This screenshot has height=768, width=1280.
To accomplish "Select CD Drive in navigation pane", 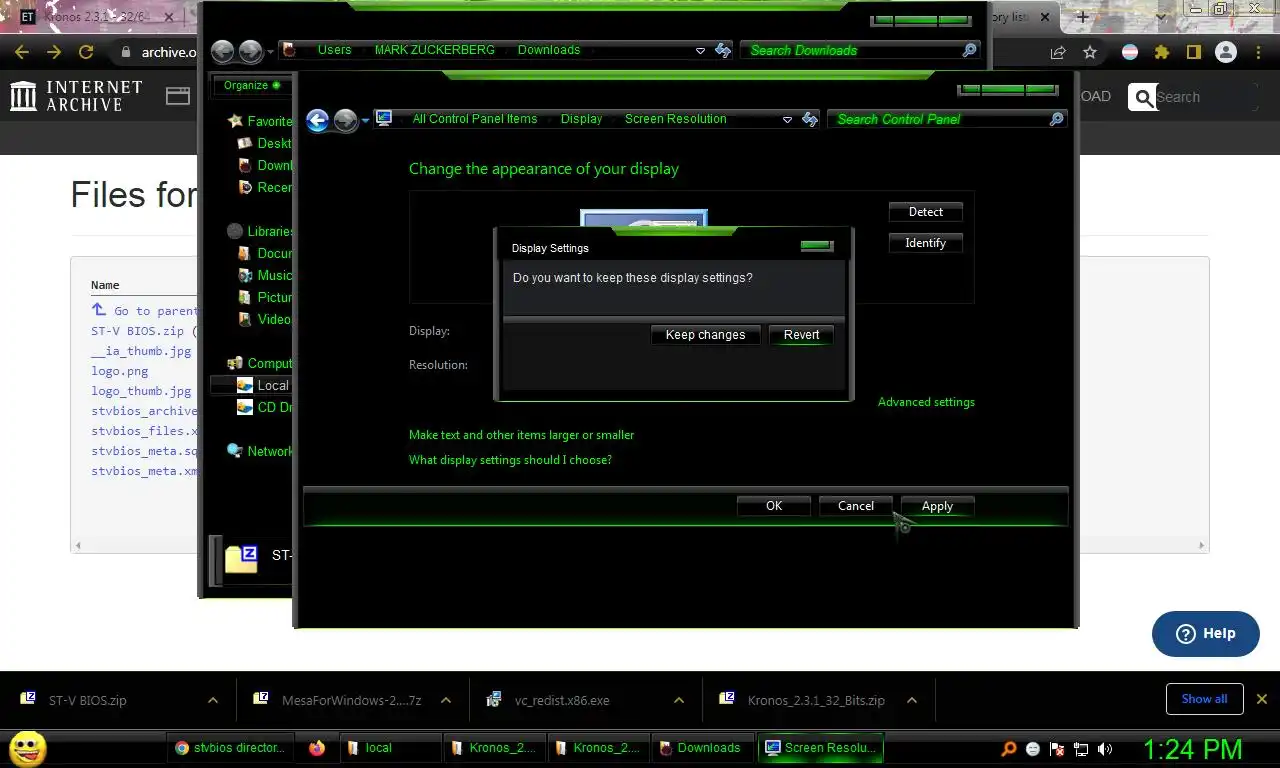I will click(x=264, y=407).
